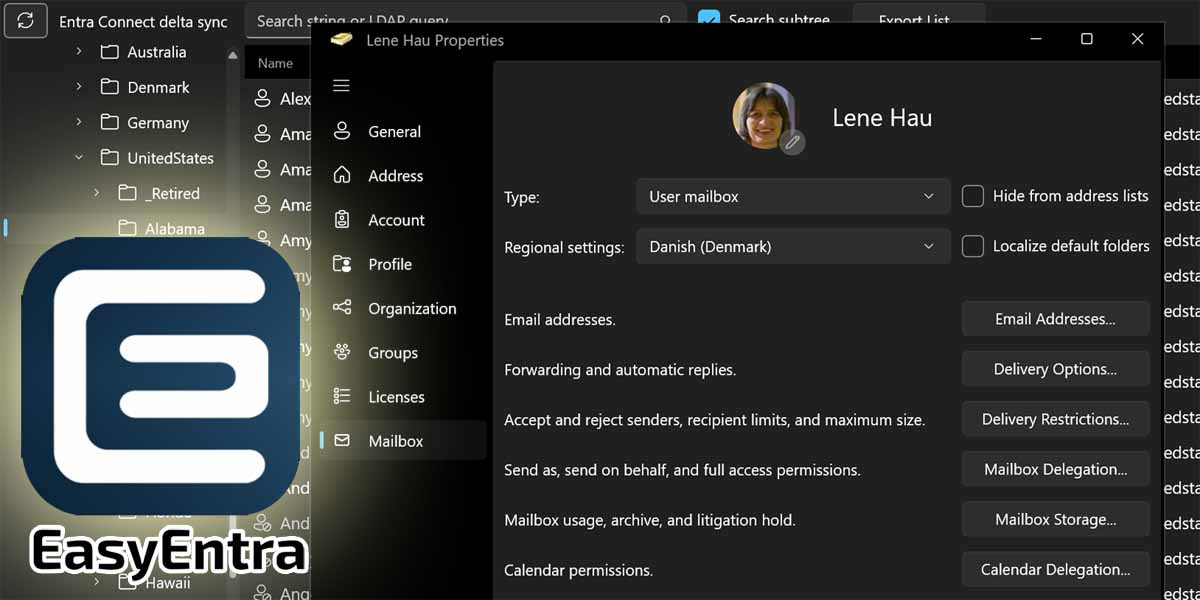Expand the _Retired tree node
The height and width of the screenshot is (600, 1200).
96,193
